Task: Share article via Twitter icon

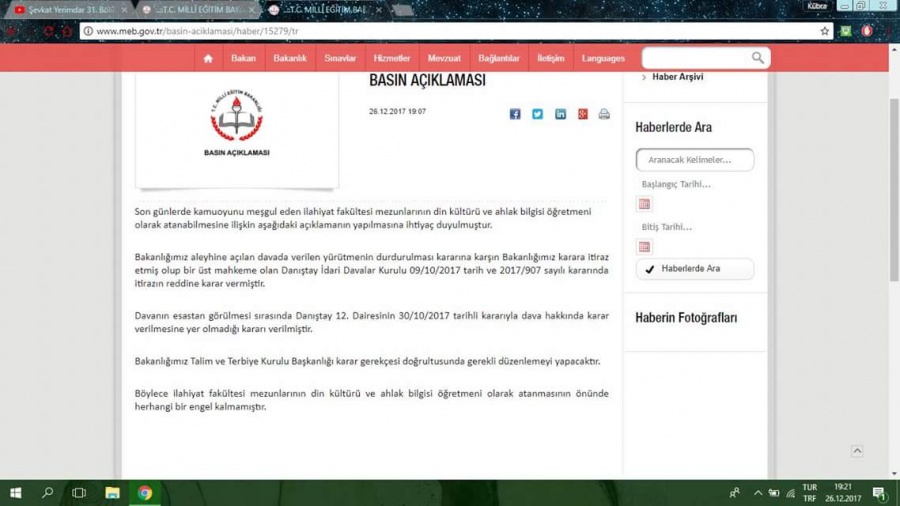Action: click(537, 114)
